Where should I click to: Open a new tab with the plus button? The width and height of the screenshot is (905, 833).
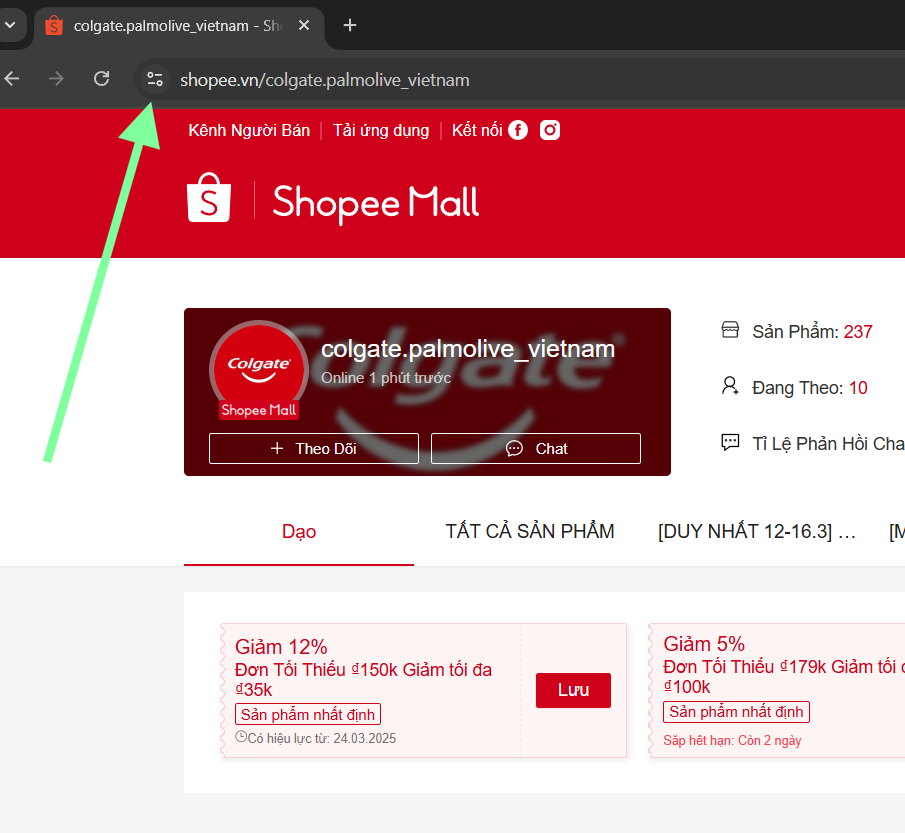coord(350,25)
